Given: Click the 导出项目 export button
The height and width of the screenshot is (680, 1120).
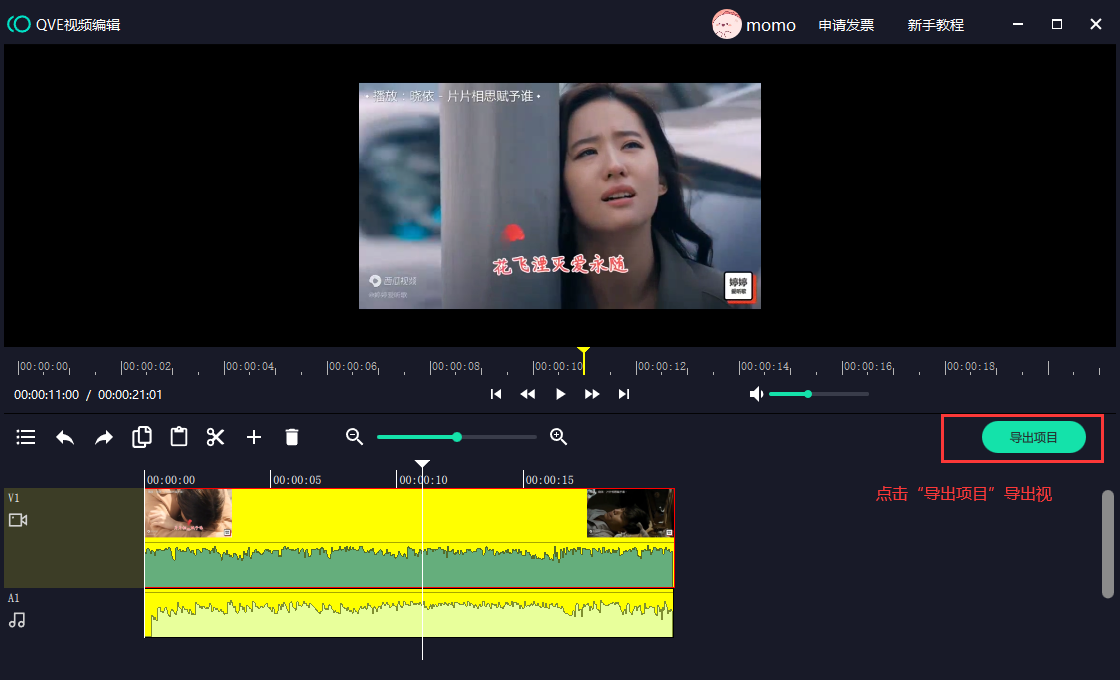Looking at the screenshot, I should [x=1033, y=437].
